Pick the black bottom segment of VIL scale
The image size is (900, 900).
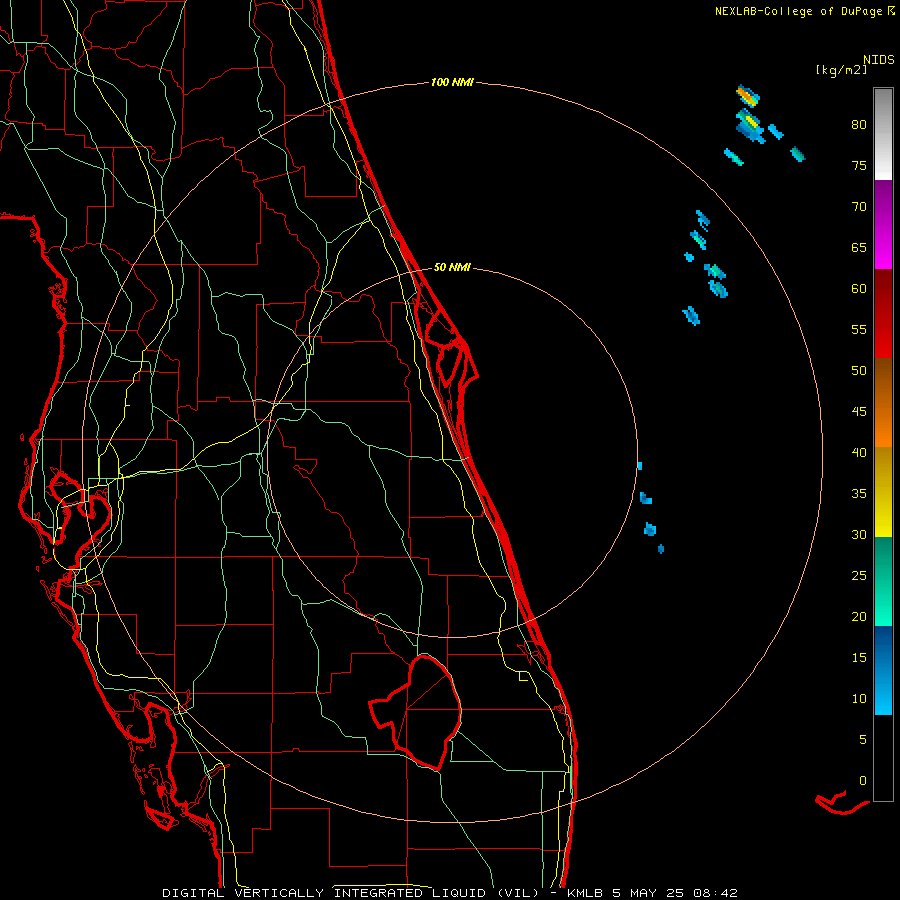(883, 758)
